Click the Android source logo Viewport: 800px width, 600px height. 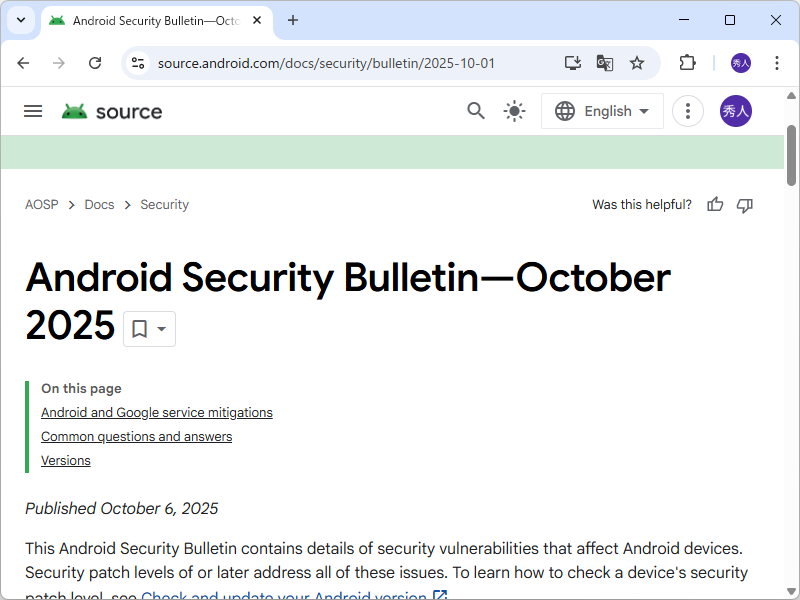[x=111, y=111]
